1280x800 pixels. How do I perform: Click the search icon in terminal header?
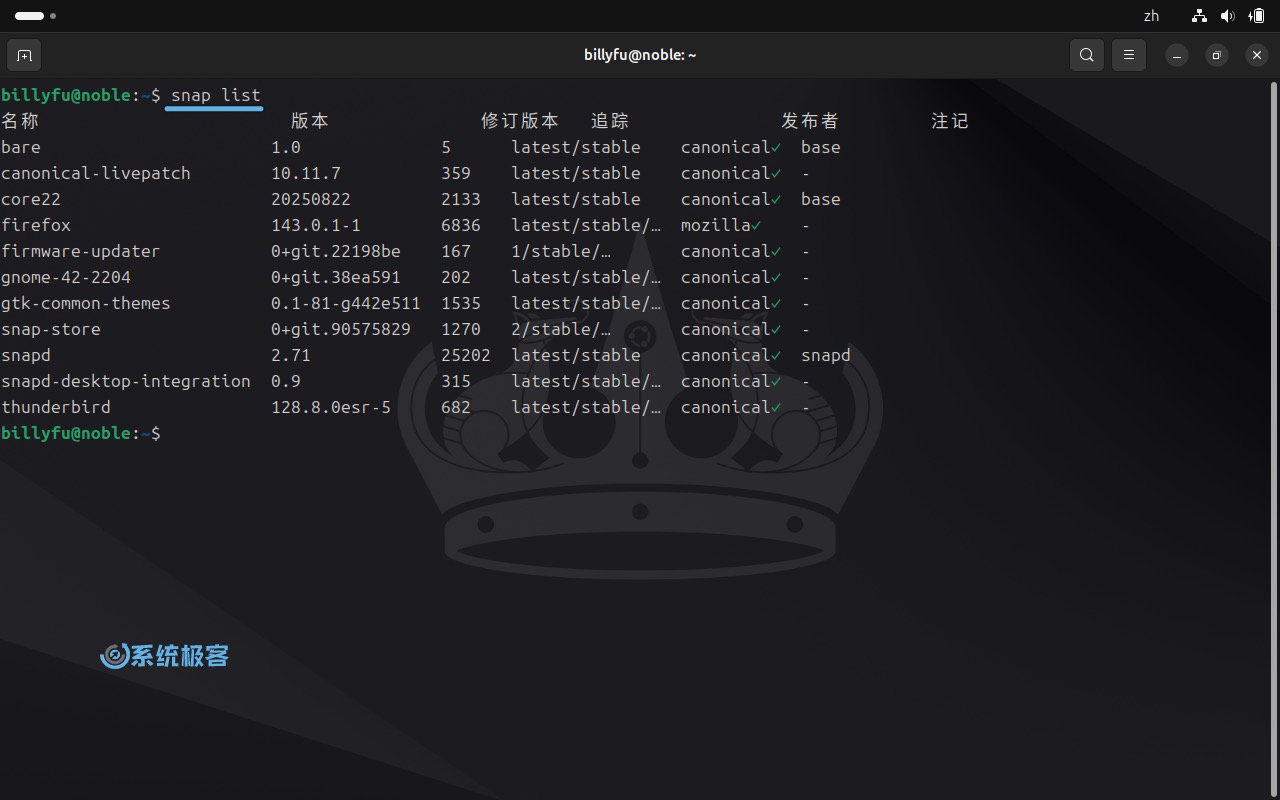pyautogui.click(x=1087, y=55)
